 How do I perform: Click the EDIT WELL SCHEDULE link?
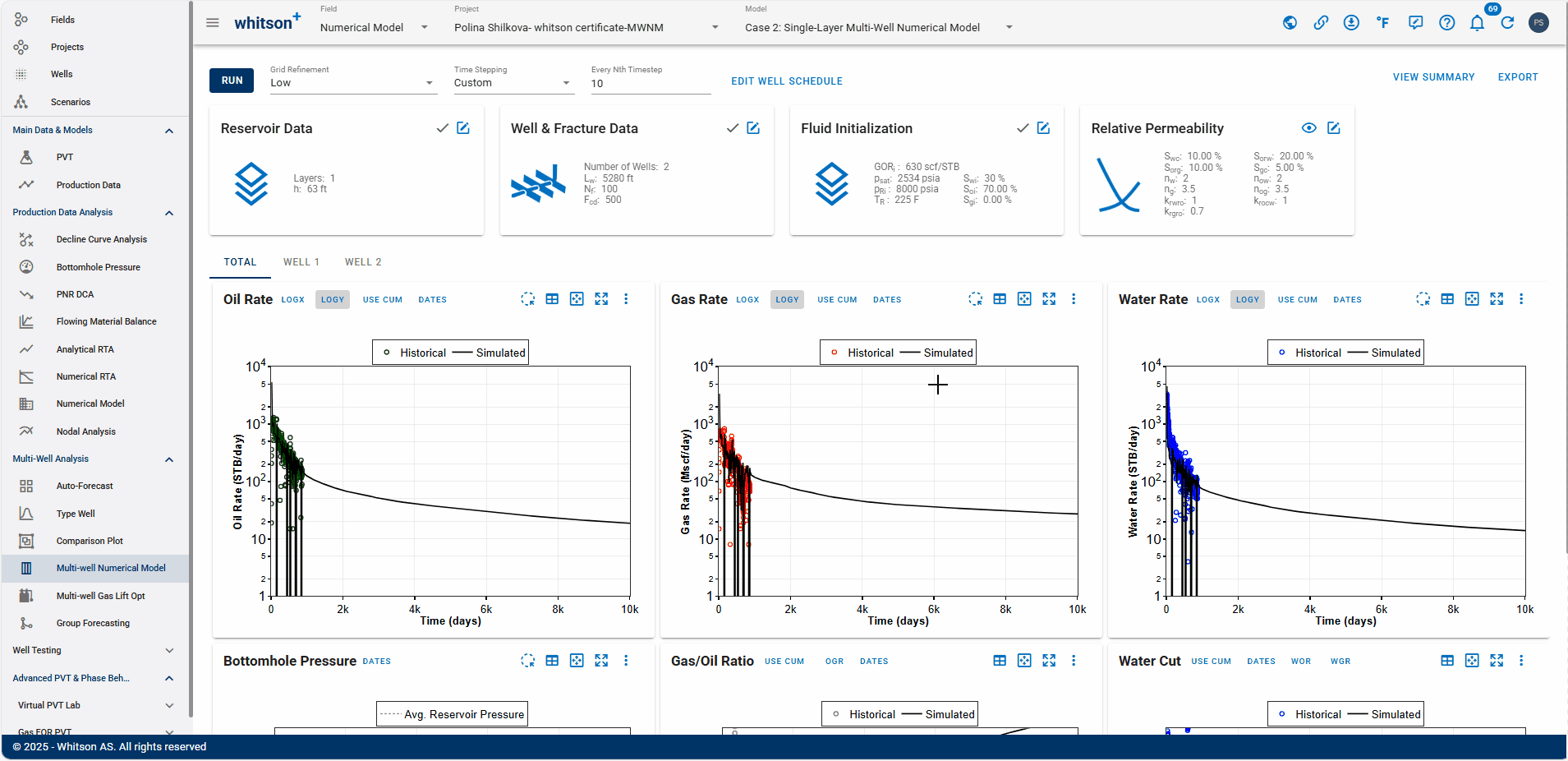coord(787,81)
